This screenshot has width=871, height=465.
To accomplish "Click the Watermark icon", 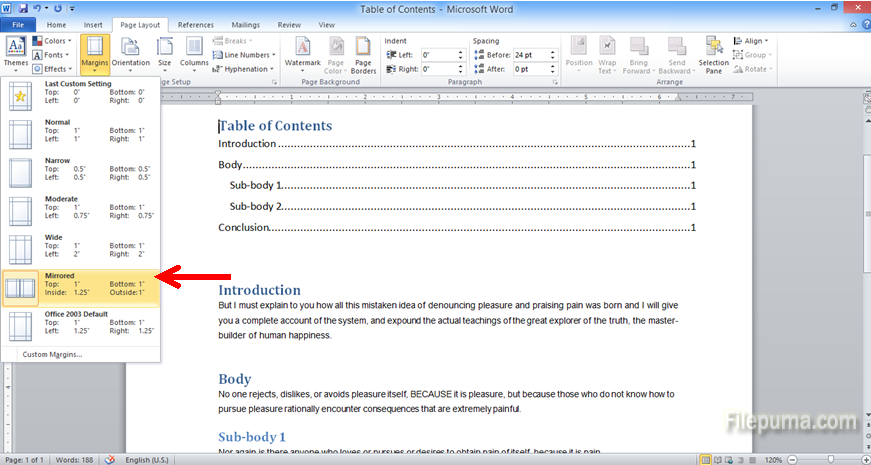I will point(302,53).
